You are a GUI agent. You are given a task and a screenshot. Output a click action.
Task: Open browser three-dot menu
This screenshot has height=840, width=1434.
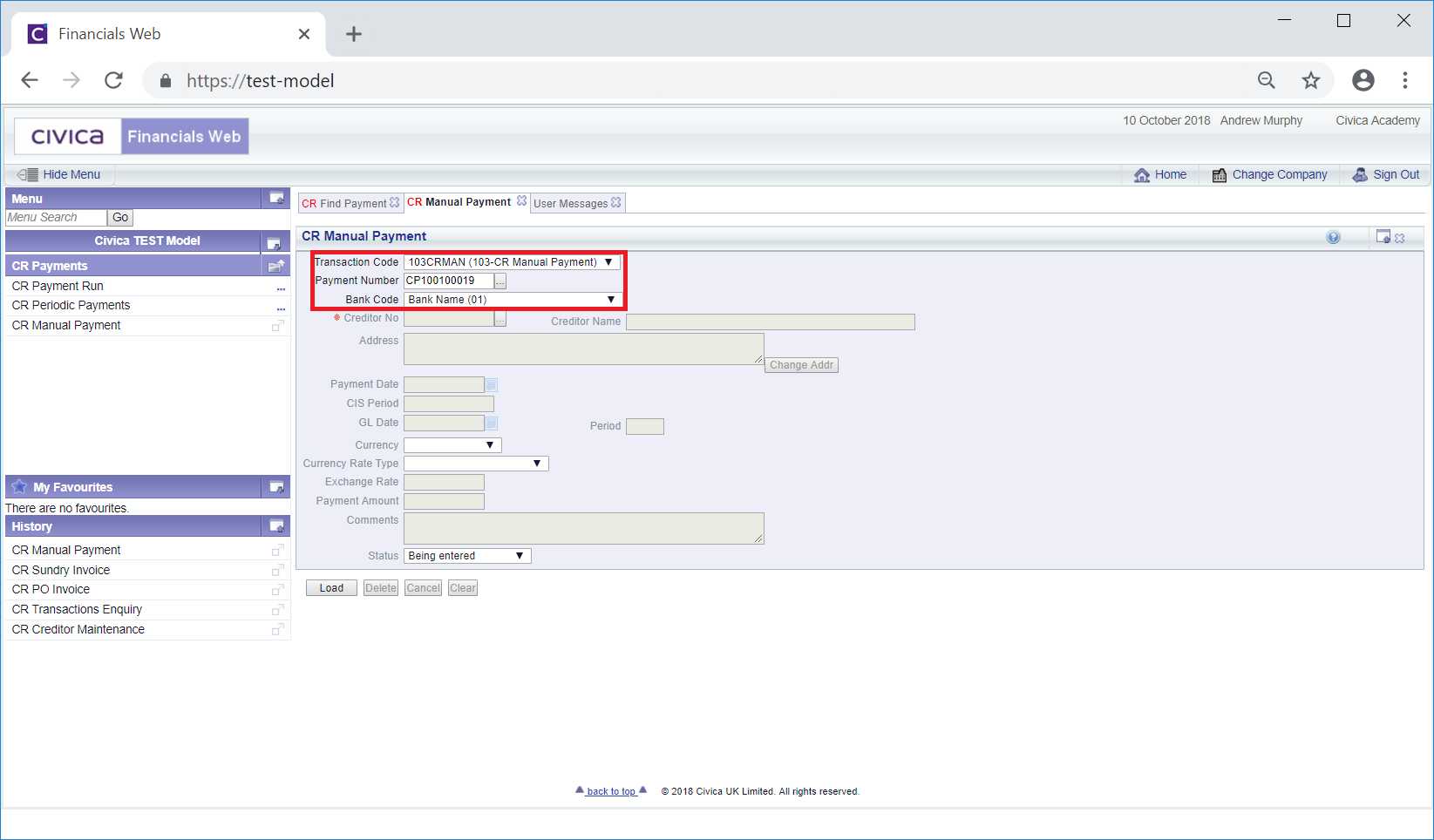pos(1404,80)
